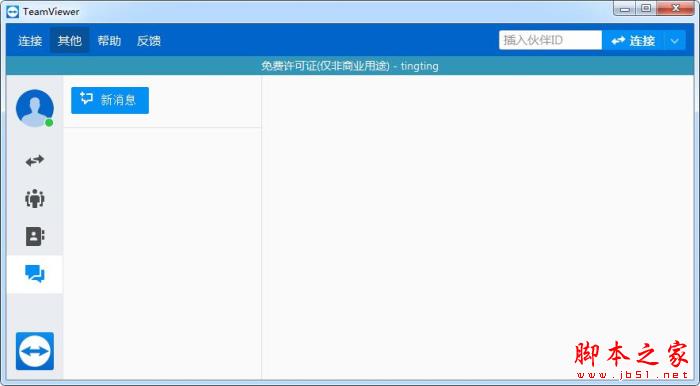
Task: Open the Computers & Contacts address book
Action: 34,236
